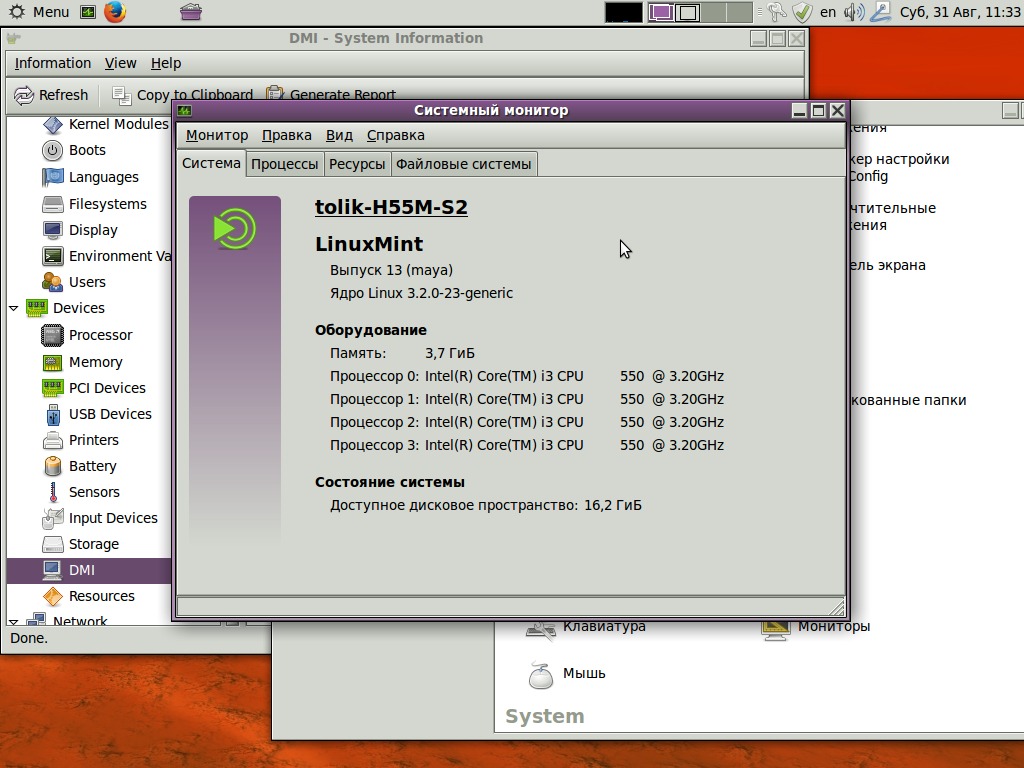Open View menu in System Information

(x=121, y=63)
